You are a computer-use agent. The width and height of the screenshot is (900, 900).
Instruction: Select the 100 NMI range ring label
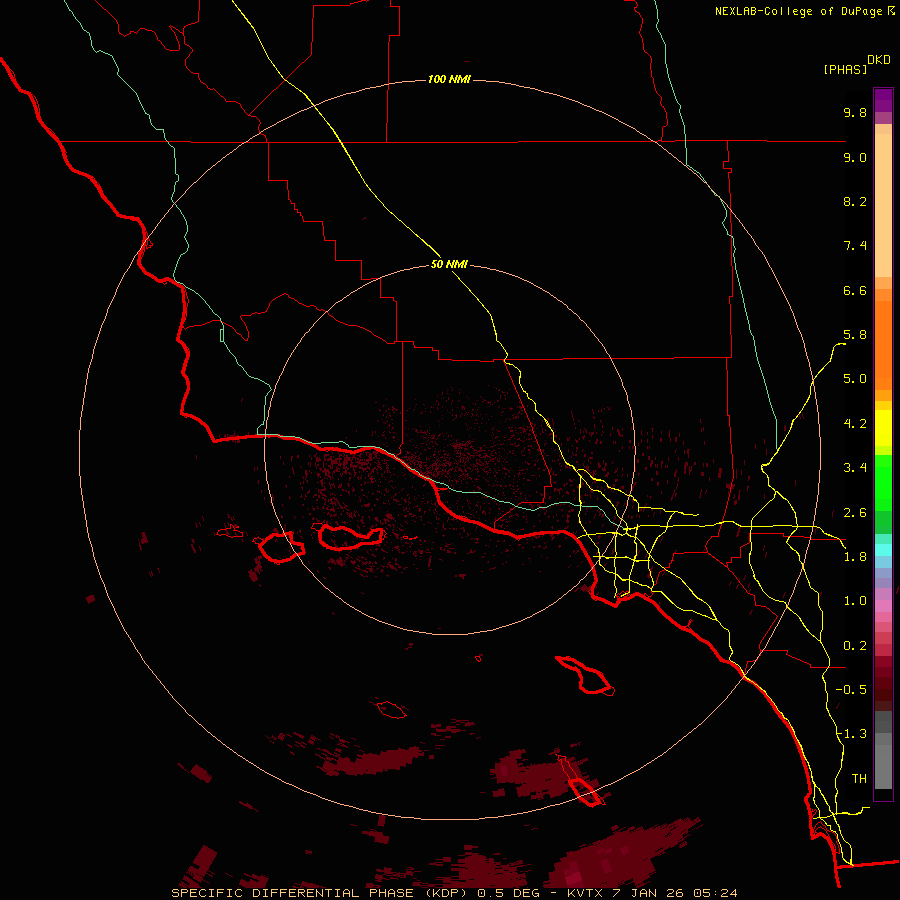pos(449,79)
